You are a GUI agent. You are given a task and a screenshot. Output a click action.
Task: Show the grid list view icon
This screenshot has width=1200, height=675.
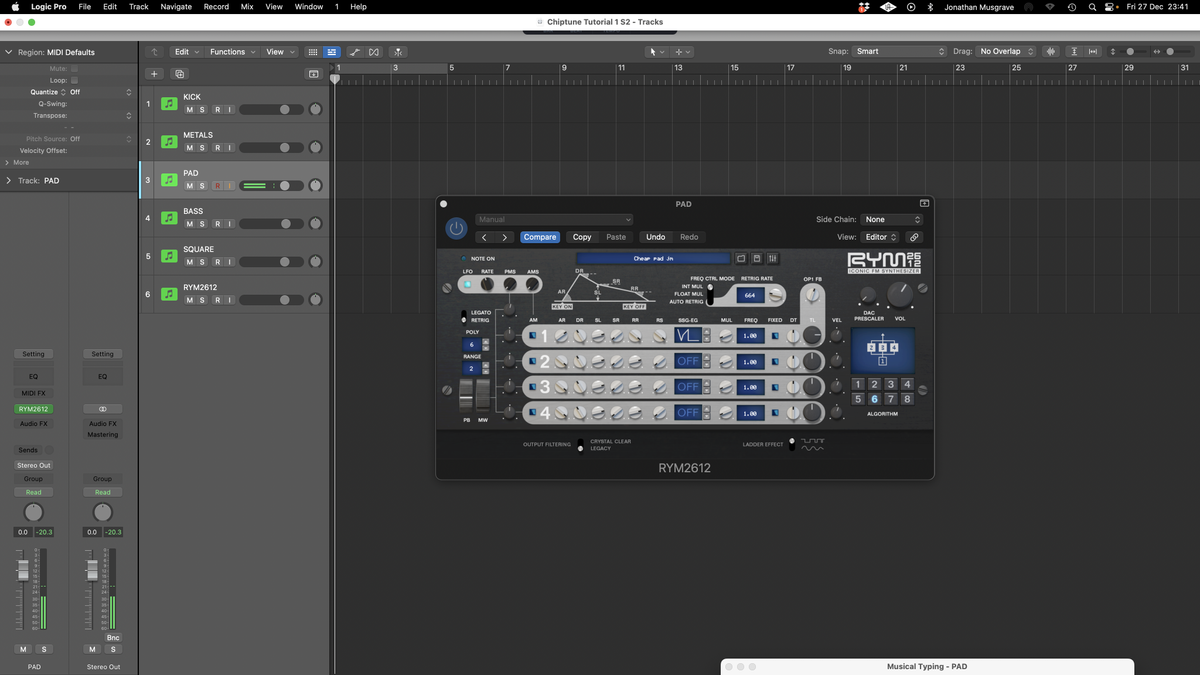coord(313,52)
